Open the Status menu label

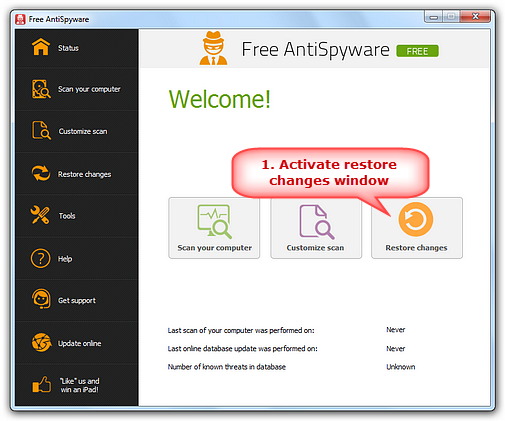68,48
